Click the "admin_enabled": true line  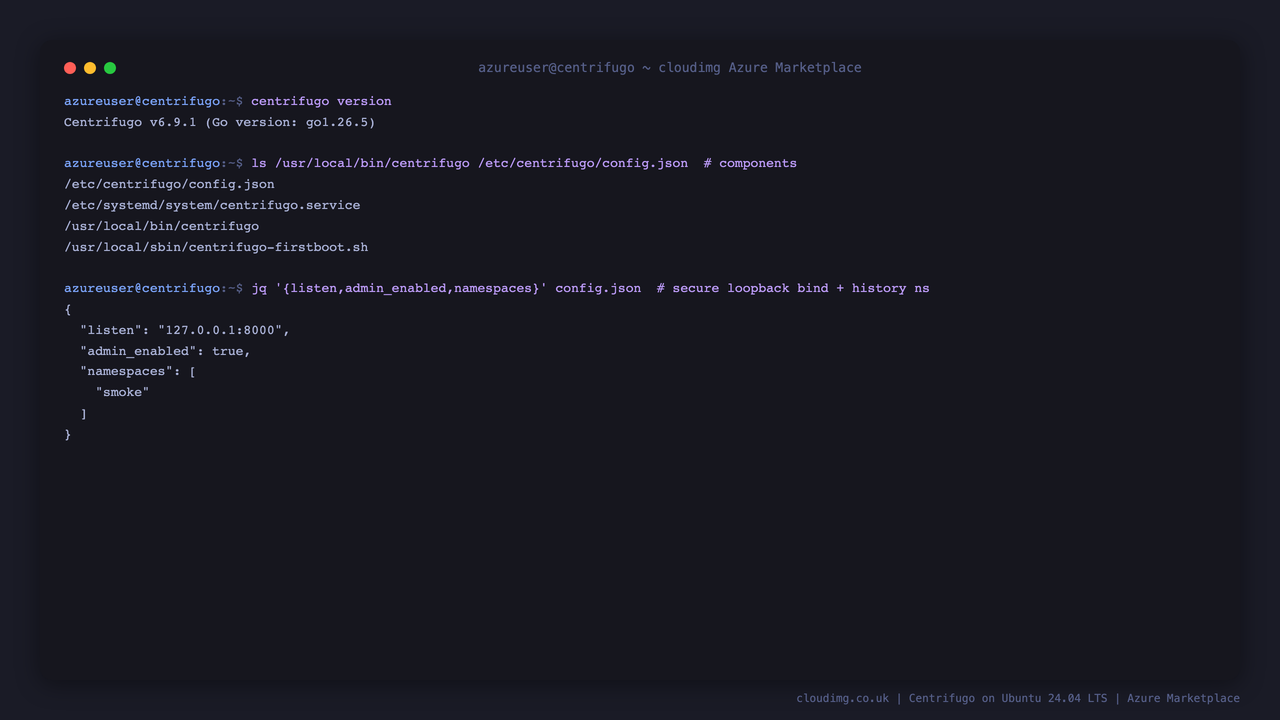coord(165,351)
